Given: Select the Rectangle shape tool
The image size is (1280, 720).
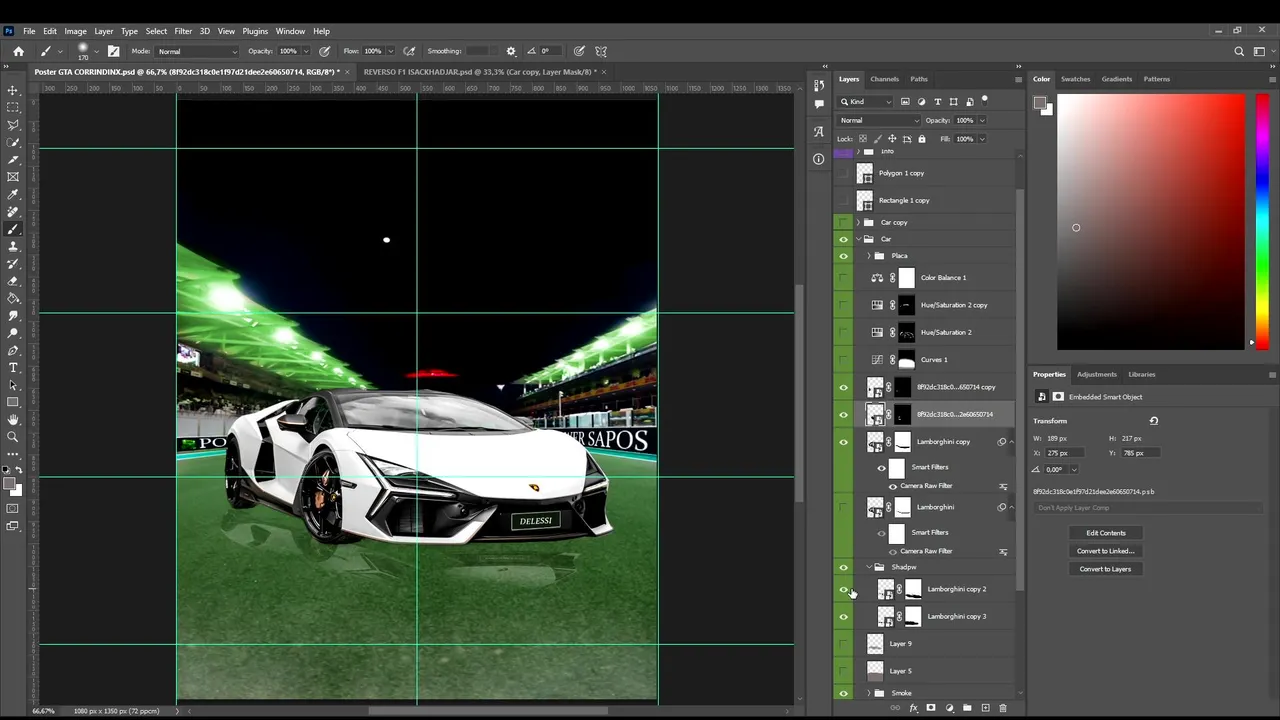Looking at the screenshot, I should pos(13,402).
